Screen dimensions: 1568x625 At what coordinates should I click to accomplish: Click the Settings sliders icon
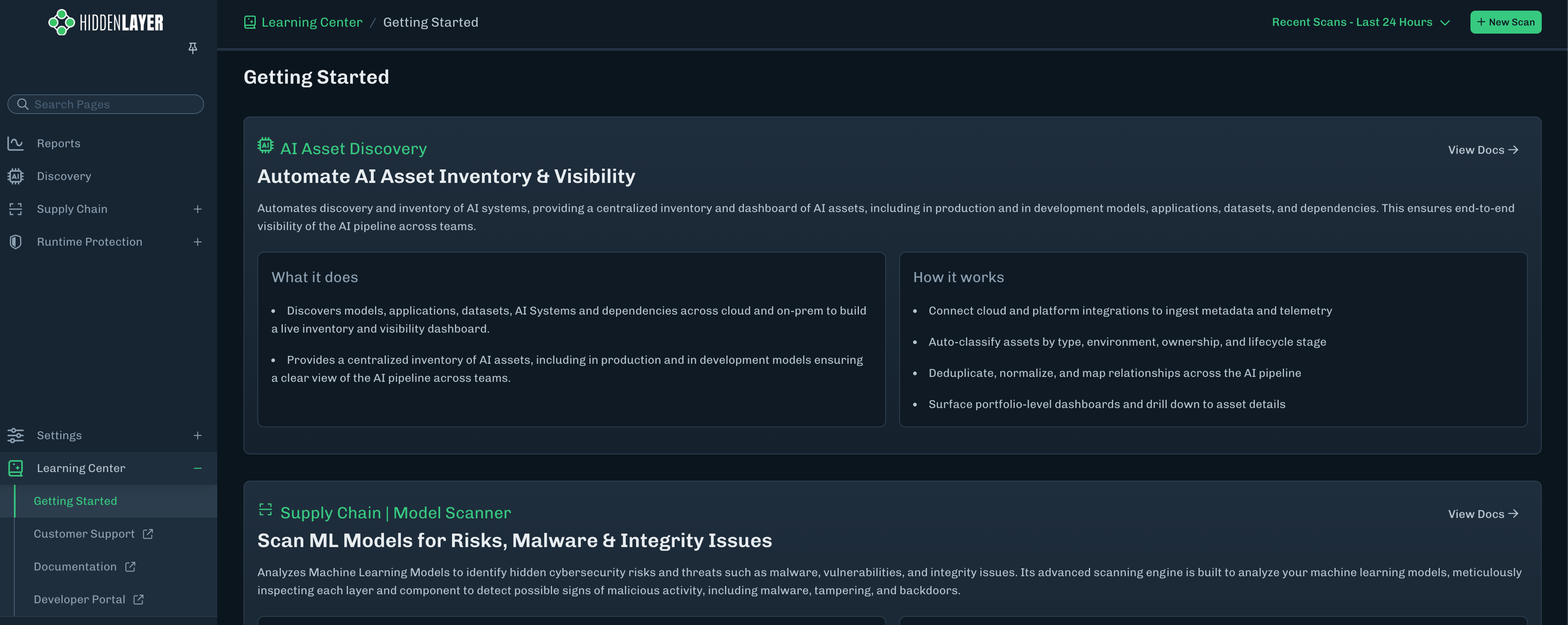click(15, 436)
